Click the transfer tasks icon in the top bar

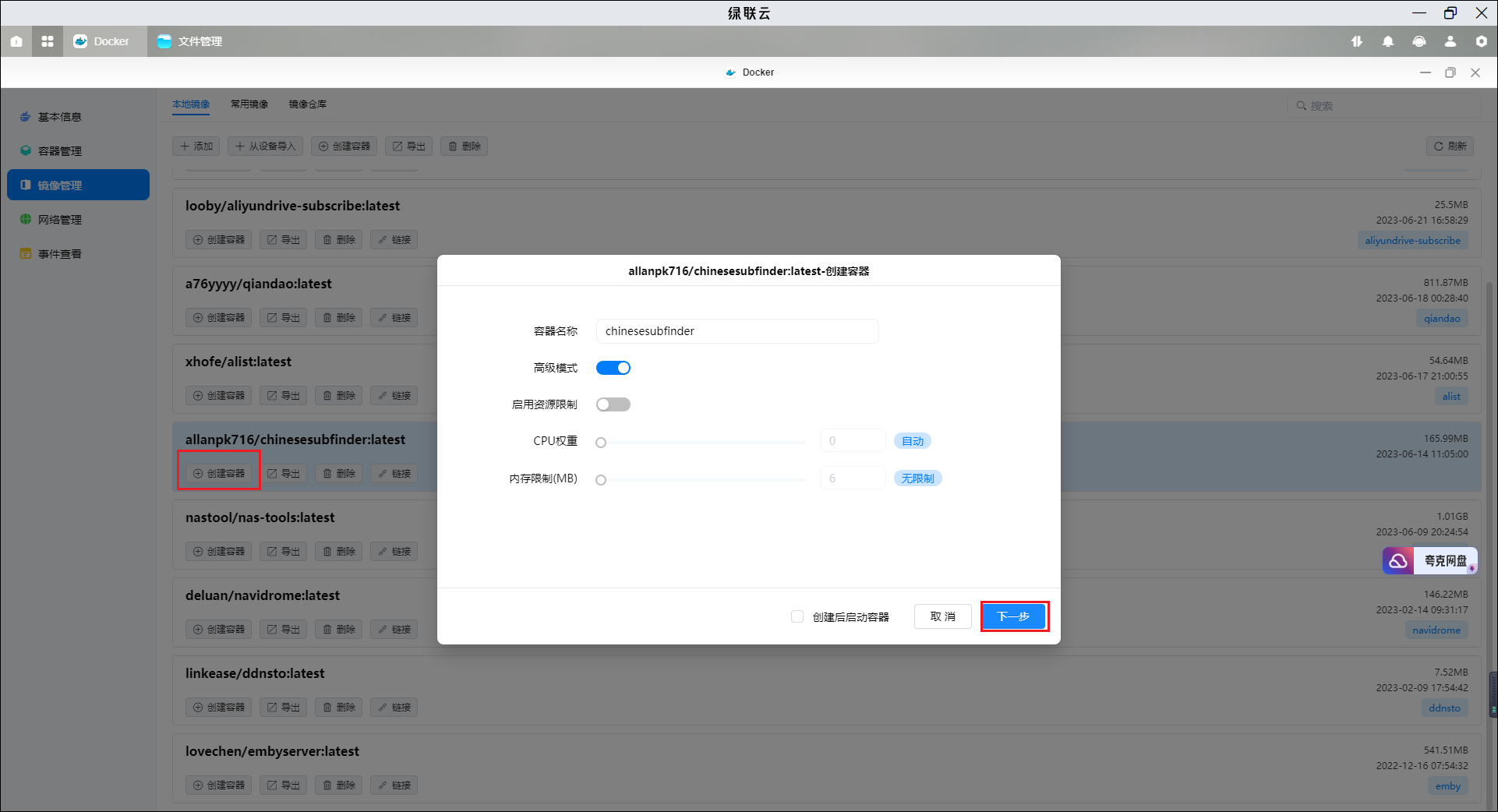point(1357,41)
